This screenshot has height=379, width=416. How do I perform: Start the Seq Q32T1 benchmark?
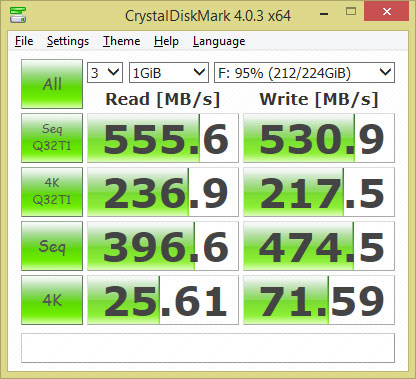tap(52, 138)
